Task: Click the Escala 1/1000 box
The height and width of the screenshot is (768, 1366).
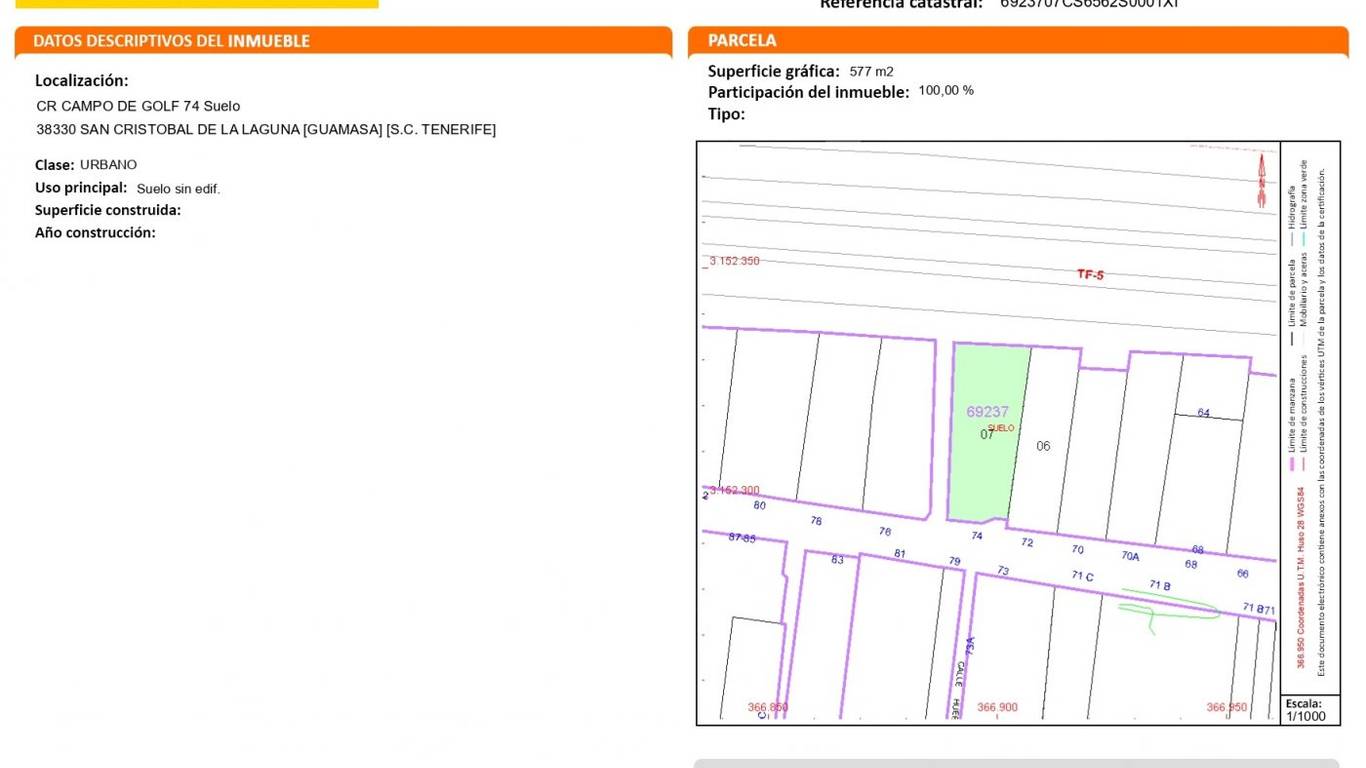Action: [1310, 710]
